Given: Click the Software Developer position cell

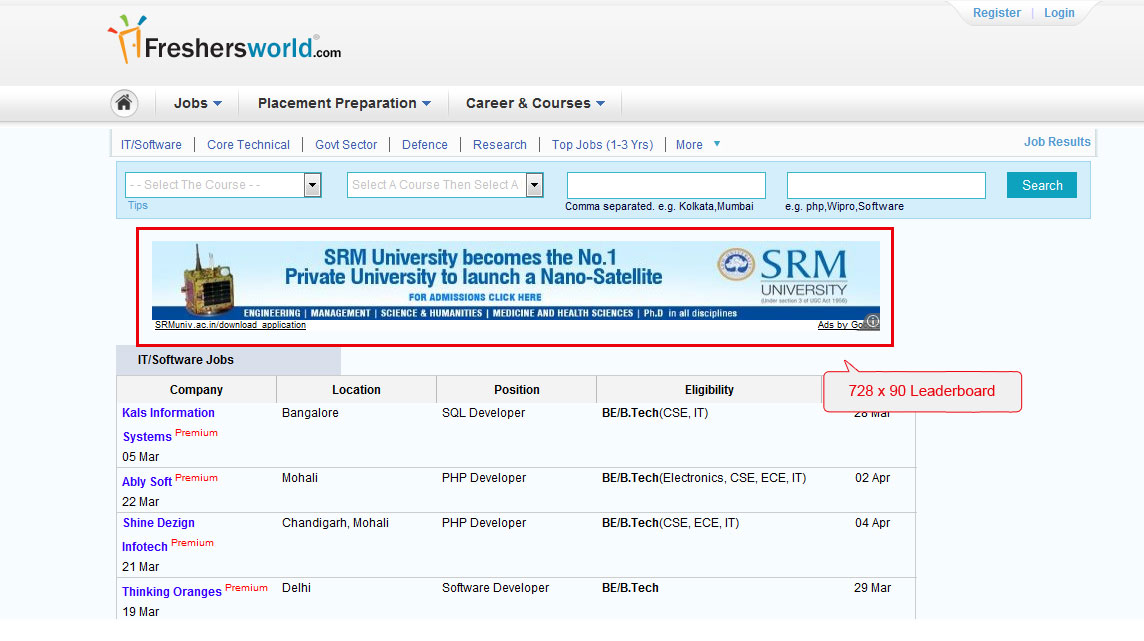Looking at the screenshot, I should (x=495, y=588).
